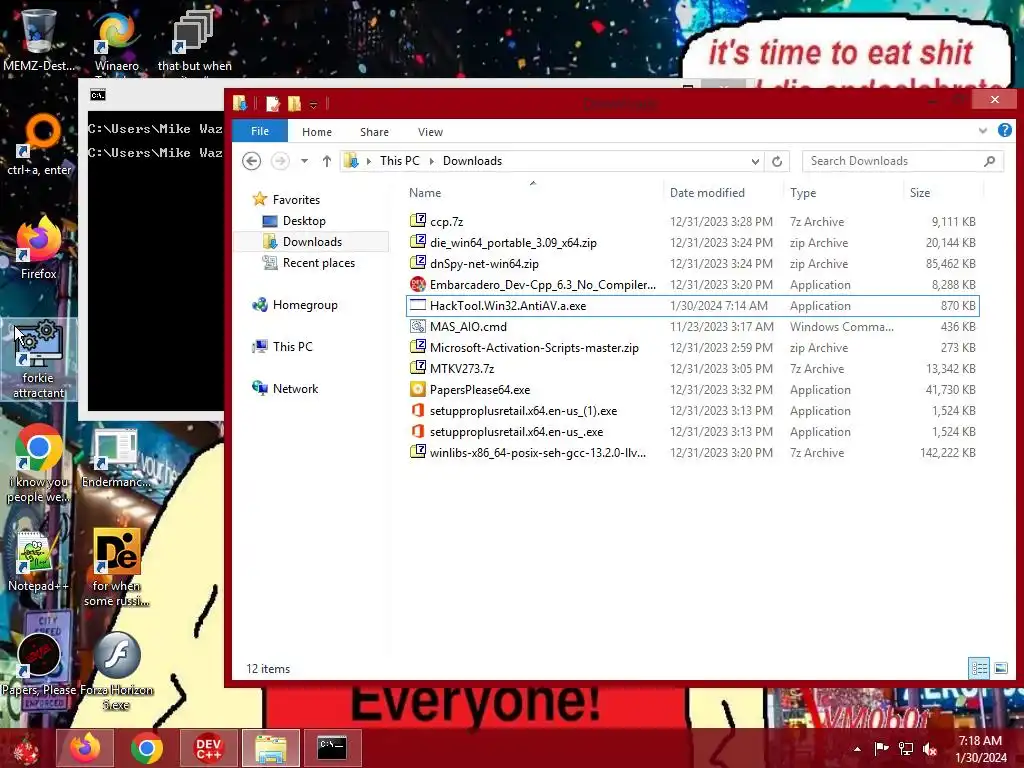This screenshot has width=1024, height=768.
Task: Click the muted volume tray icon
Action: point(930,748)
